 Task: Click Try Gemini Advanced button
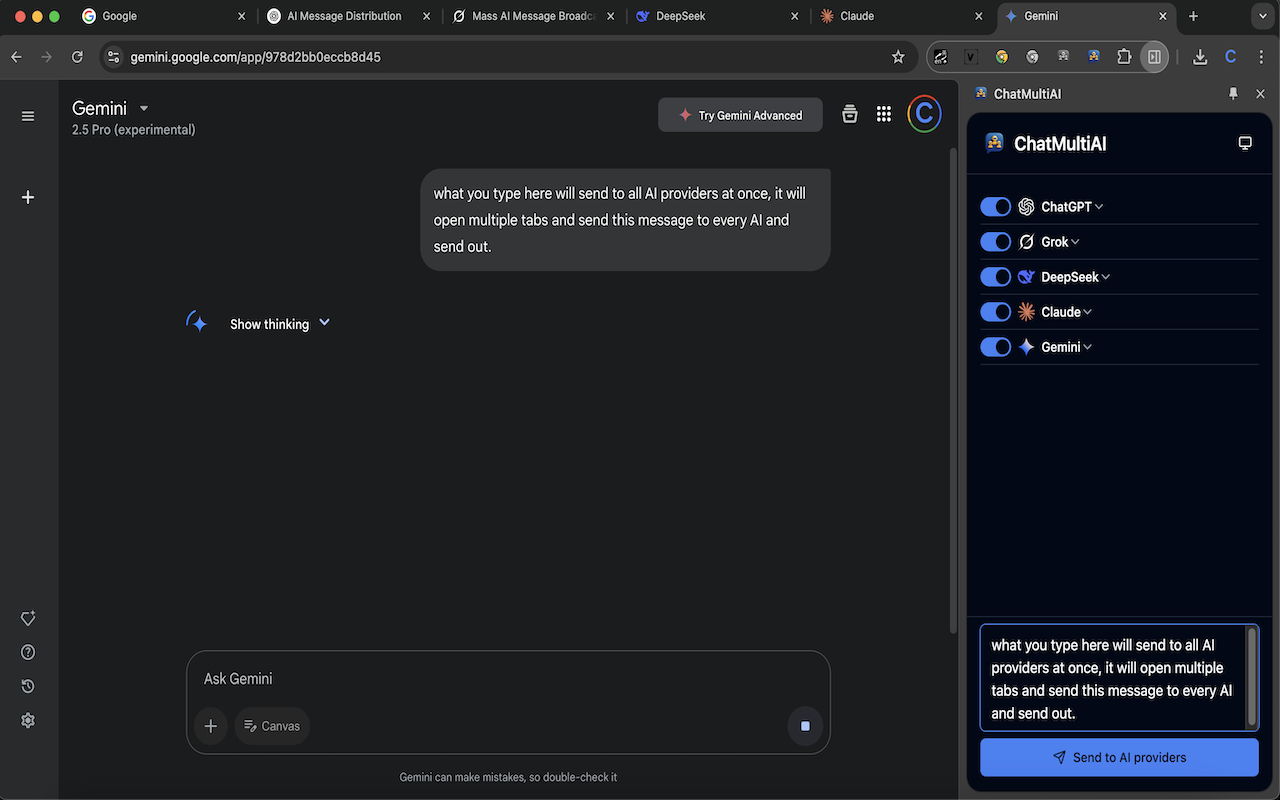[740, 115]
